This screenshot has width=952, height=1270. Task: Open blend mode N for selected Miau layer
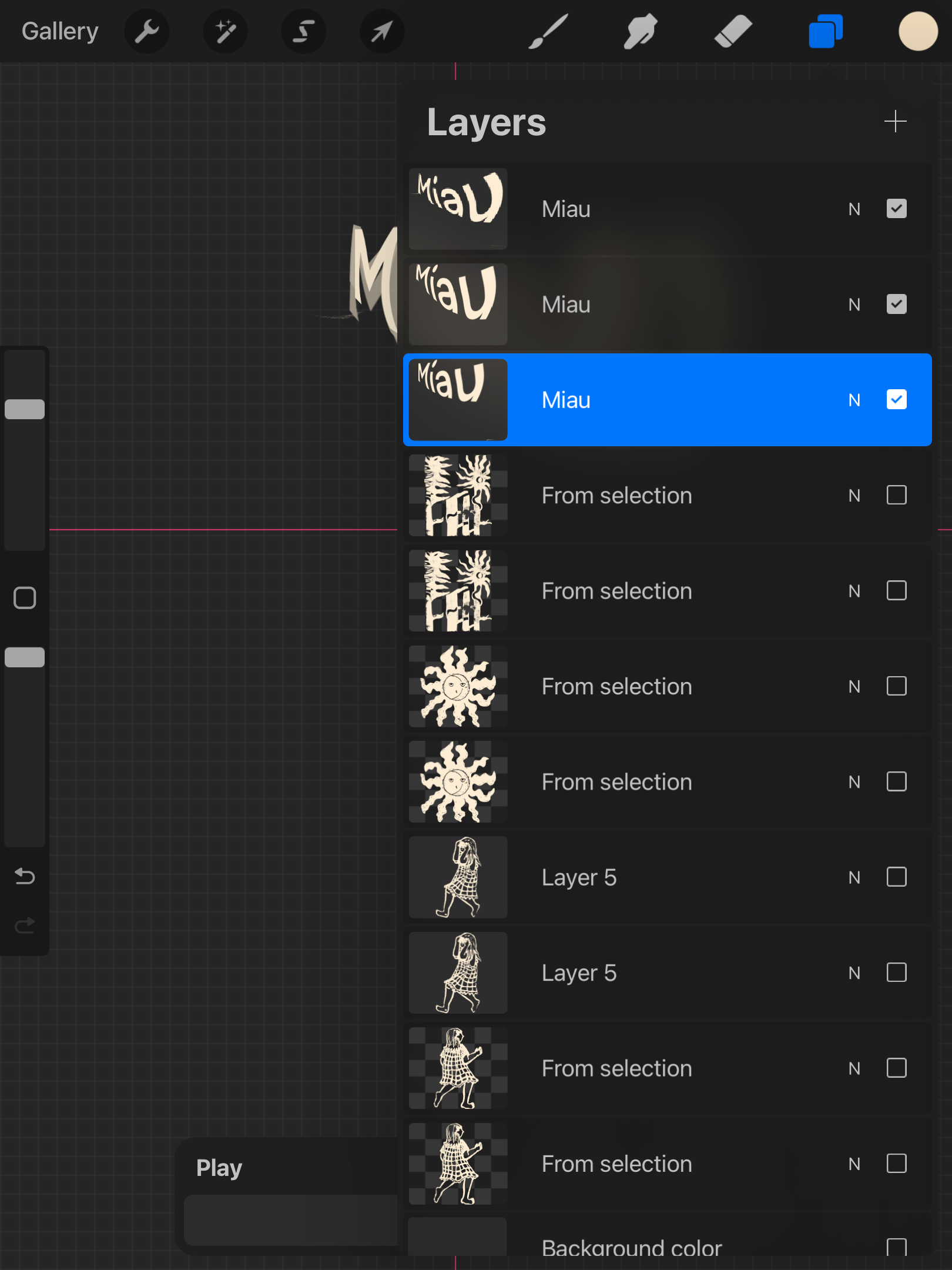tap(854, 400)
